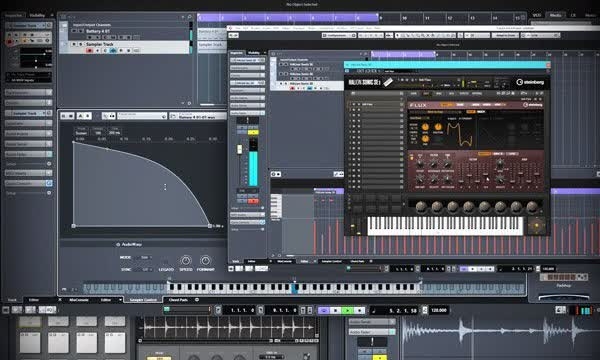
Task: Adjust the AudioWarp Formant knob
Action: point(205,261)
